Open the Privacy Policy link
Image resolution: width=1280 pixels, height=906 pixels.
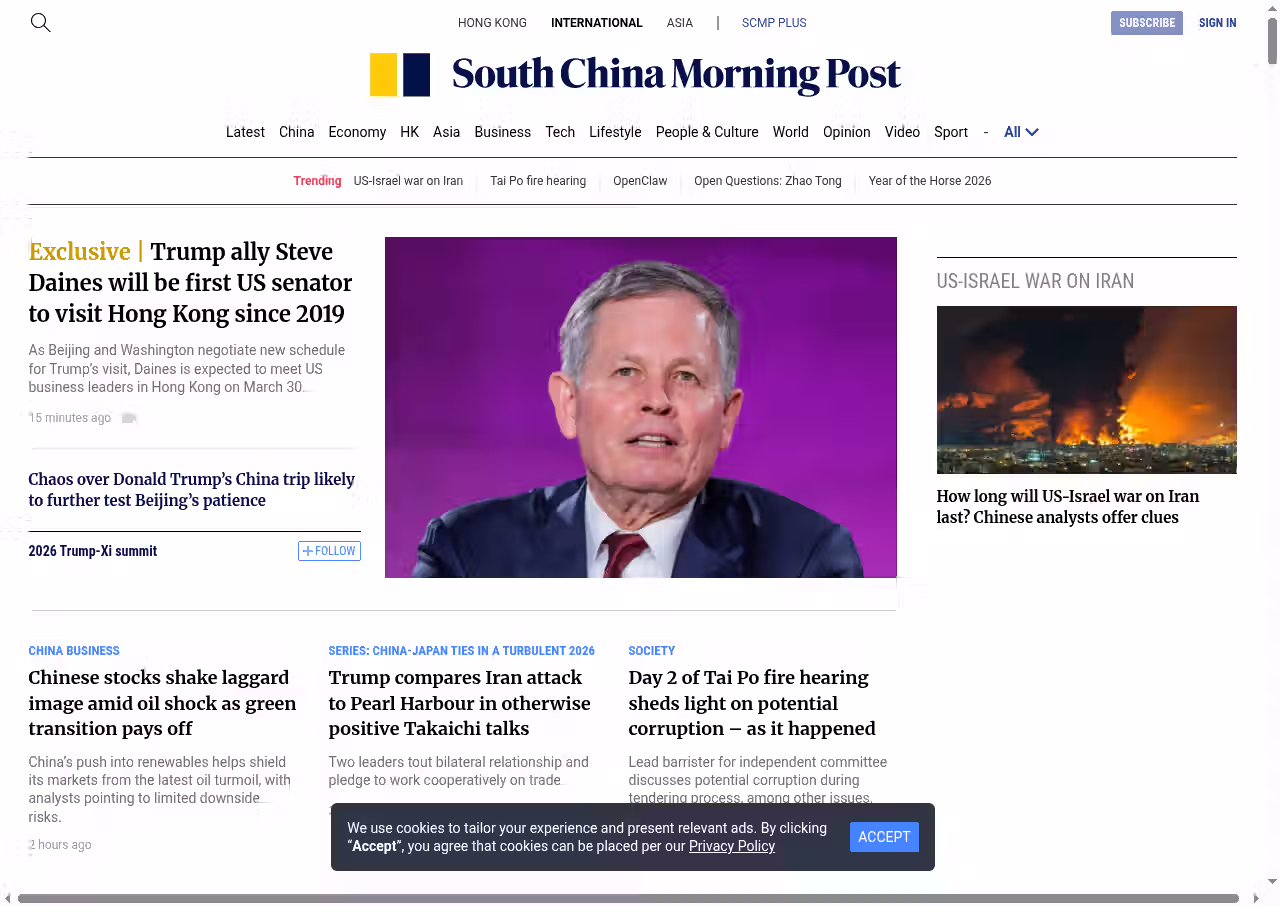[x=732, y=846]
